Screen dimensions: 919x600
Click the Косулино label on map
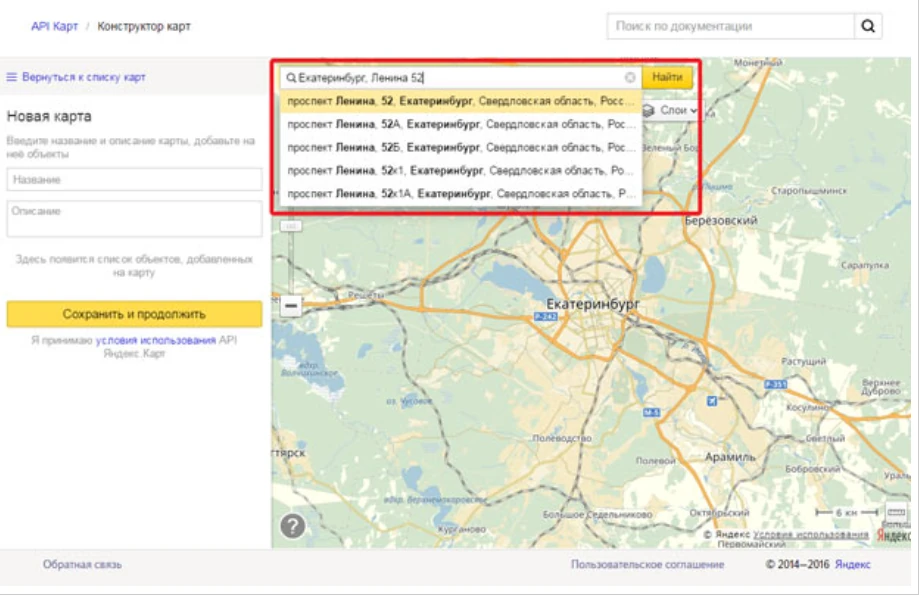point(808,407)
